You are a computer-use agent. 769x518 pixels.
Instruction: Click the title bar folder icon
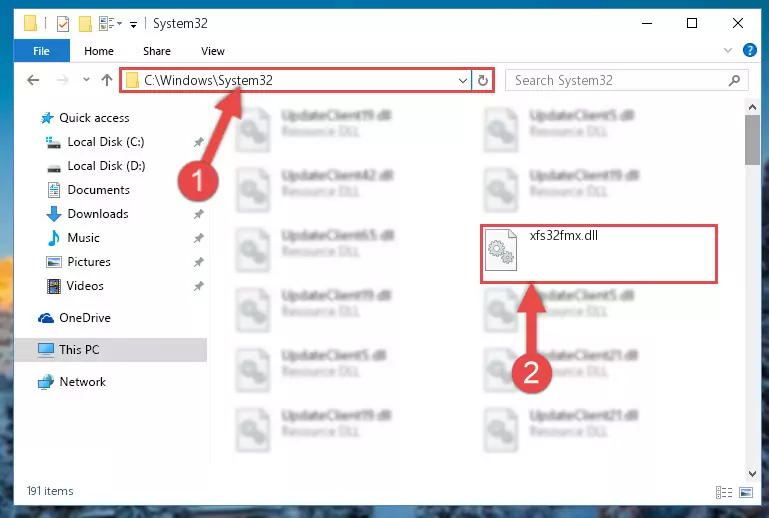[x=30, y=23]
